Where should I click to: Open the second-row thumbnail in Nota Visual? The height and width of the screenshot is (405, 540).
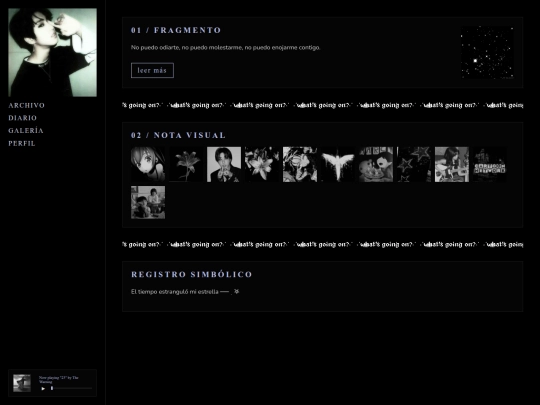point(148,202)
